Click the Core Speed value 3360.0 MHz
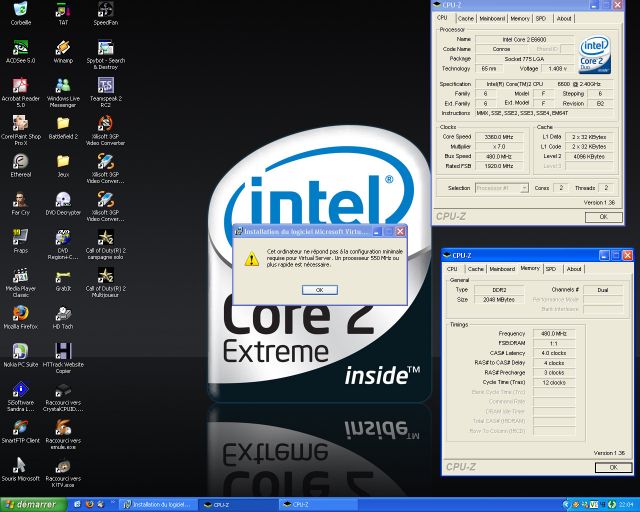This screenshot has width=640, height=512. pyautogui.click(x=499, y=137)
